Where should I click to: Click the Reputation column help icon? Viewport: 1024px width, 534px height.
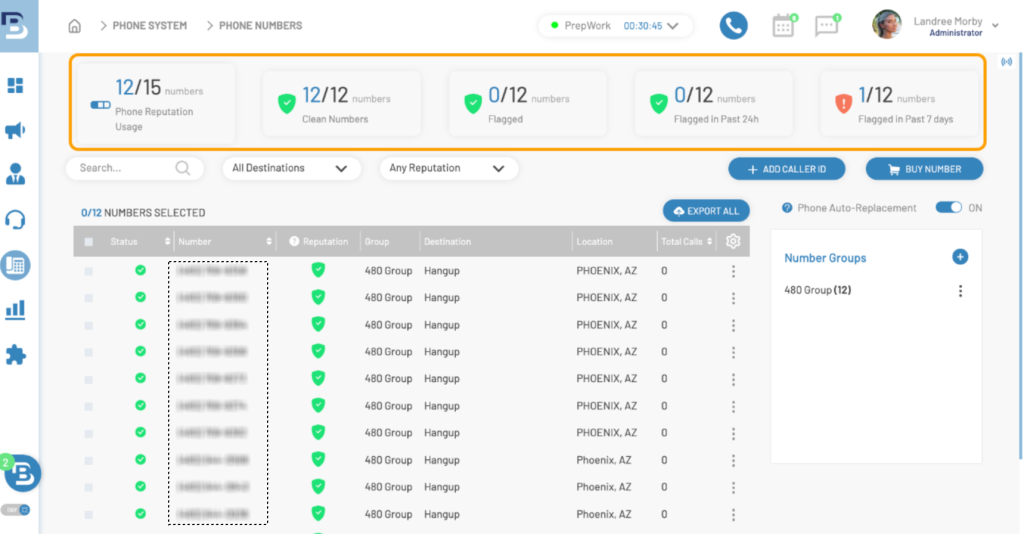pos(294,242)
